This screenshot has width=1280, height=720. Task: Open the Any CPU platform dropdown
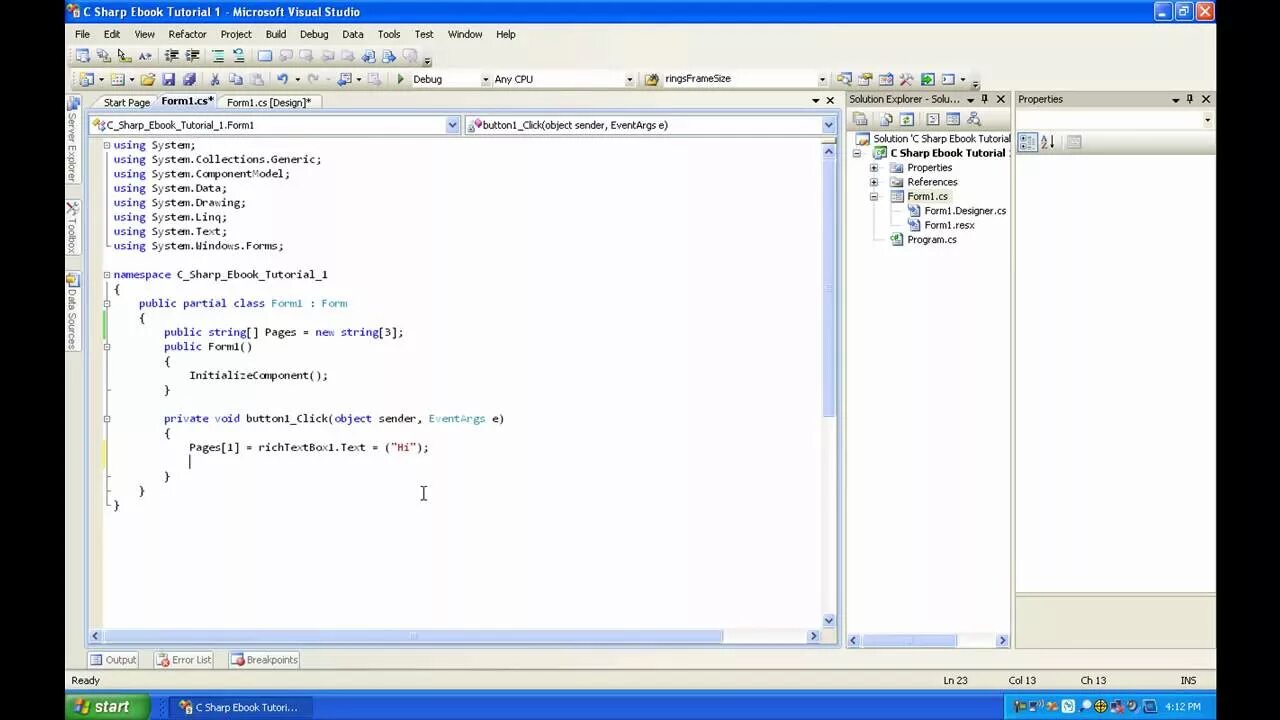tap(629, 79)
